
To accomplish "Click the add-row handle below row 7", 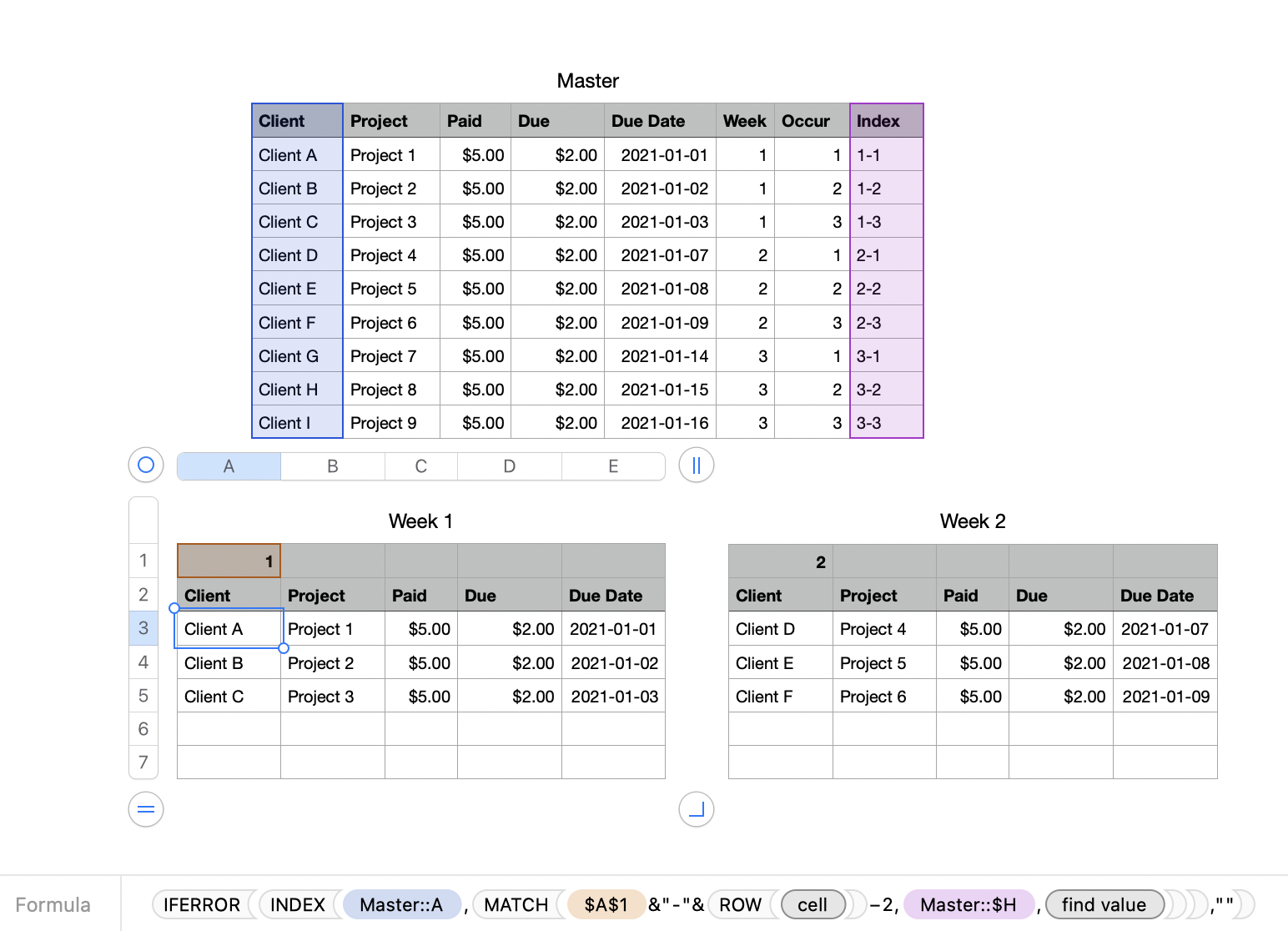I will (x=145, y=808).
